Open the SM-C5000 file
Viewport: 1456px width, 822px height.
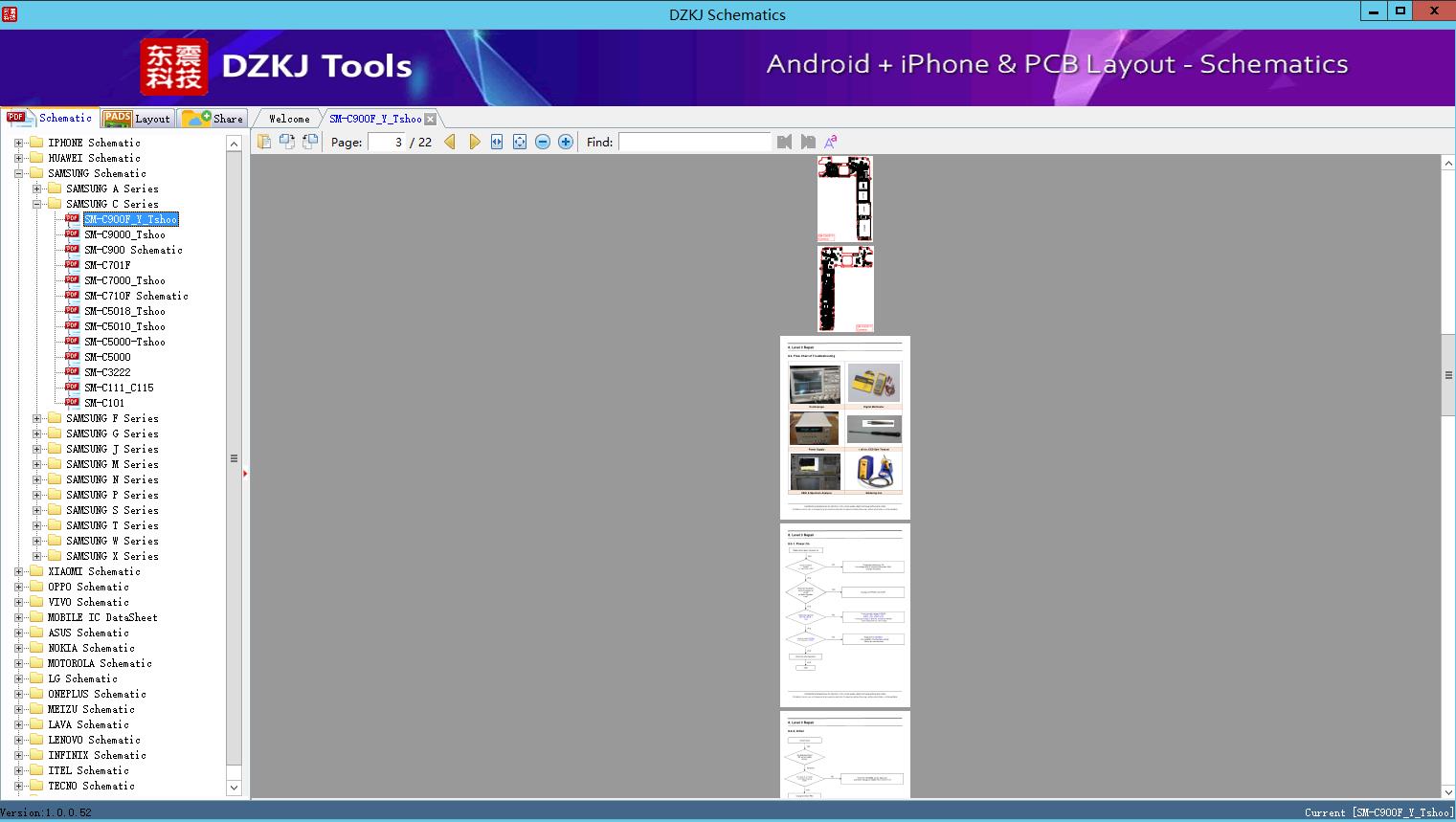coord(107,357)
